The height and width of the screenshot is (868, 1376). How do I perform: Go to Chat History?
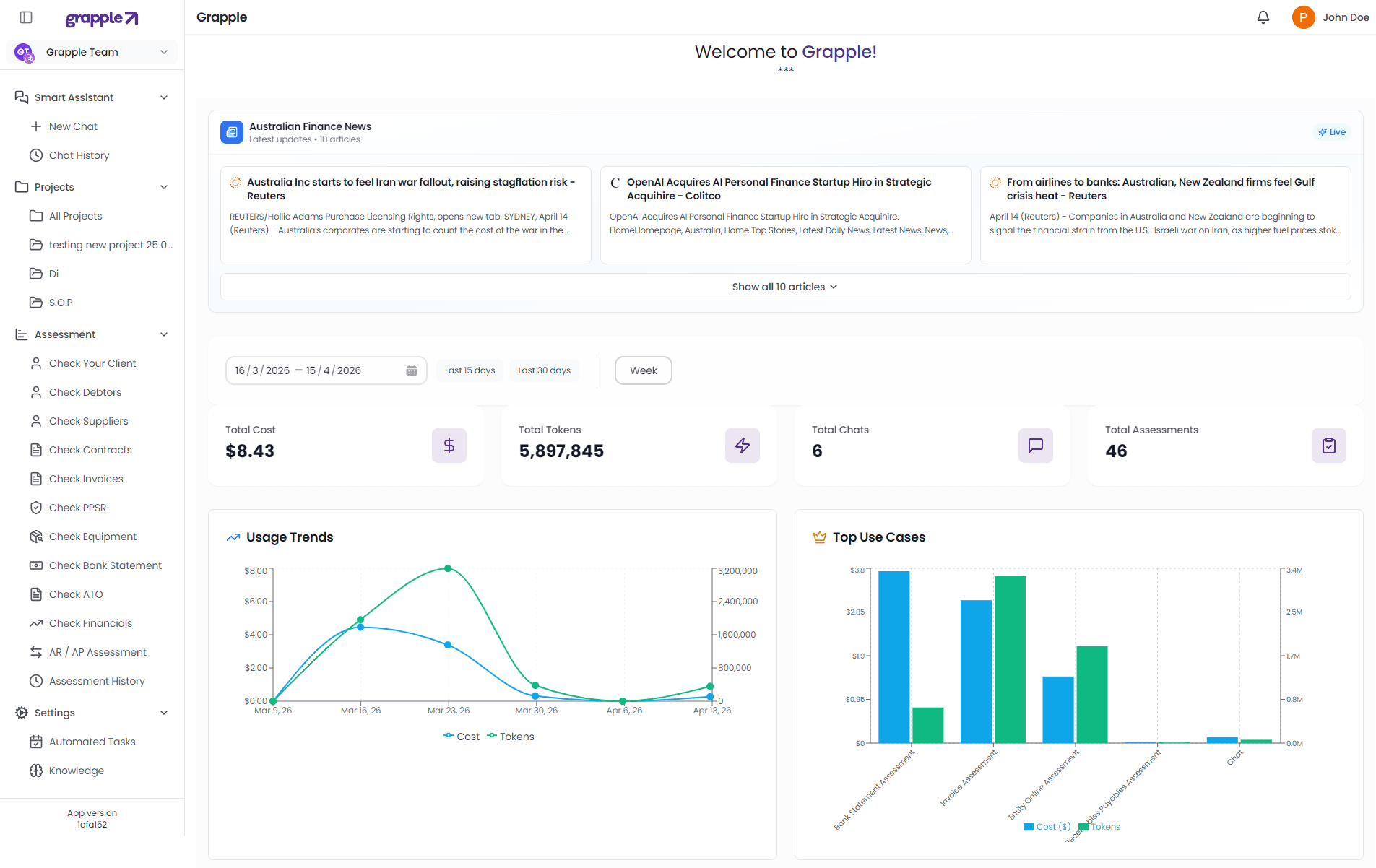tap(79, 155)
